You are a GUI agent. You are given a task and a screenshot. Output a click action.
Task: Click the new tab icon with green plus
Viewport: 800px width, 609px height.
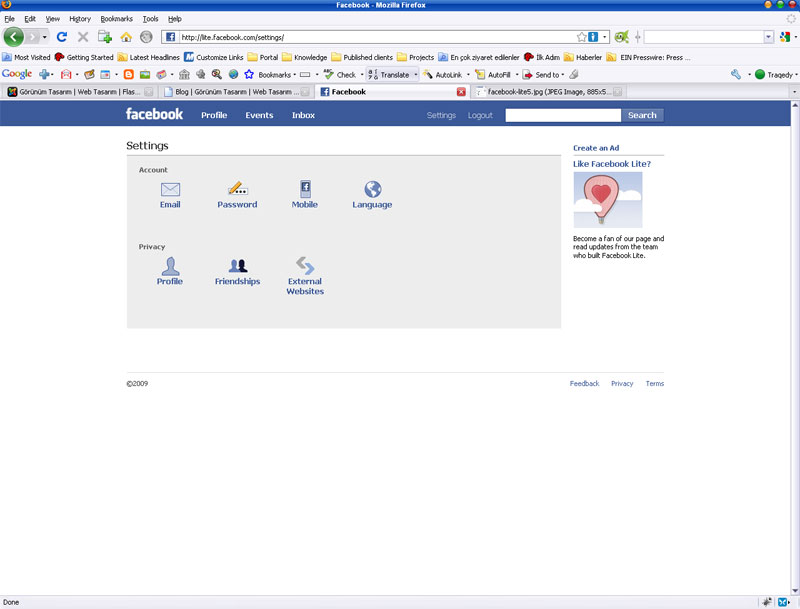click(105, 37)
